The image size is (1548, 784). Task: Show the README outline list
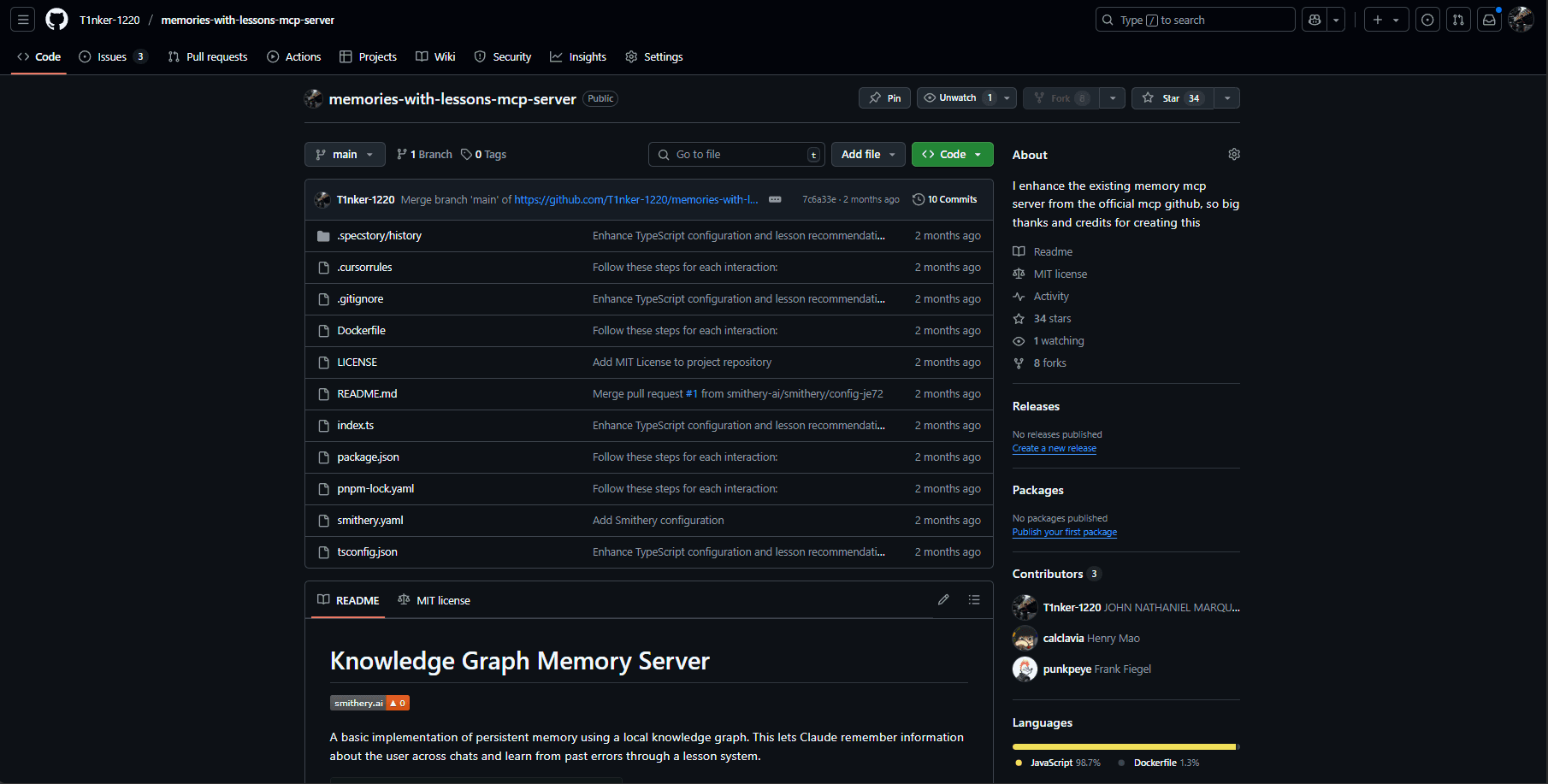click(x=974, y=600)
